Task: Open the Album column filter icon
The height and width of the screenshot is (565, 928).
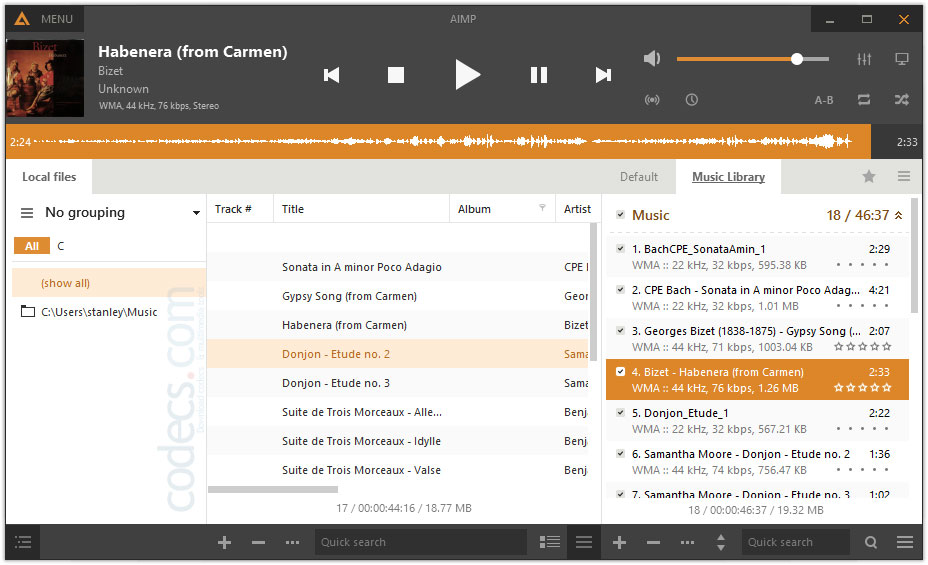Action: point(542,208)
